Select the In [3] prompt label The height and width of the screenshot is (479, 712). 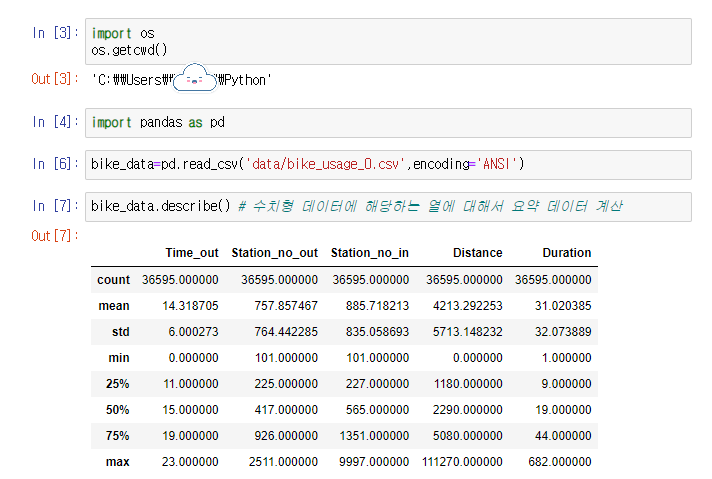pos(55,33)
